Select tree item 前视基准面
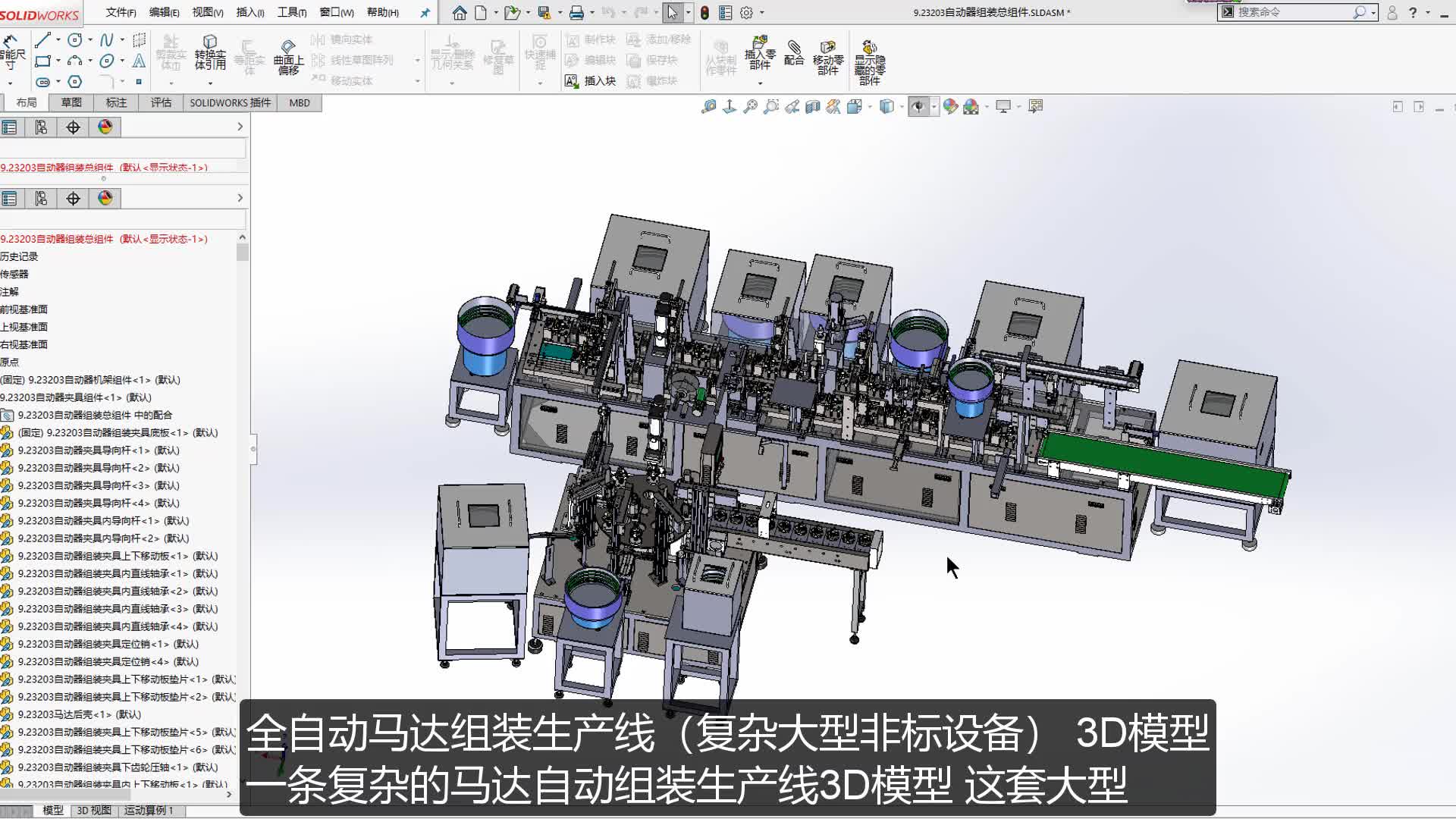 (x=24, y=309)
